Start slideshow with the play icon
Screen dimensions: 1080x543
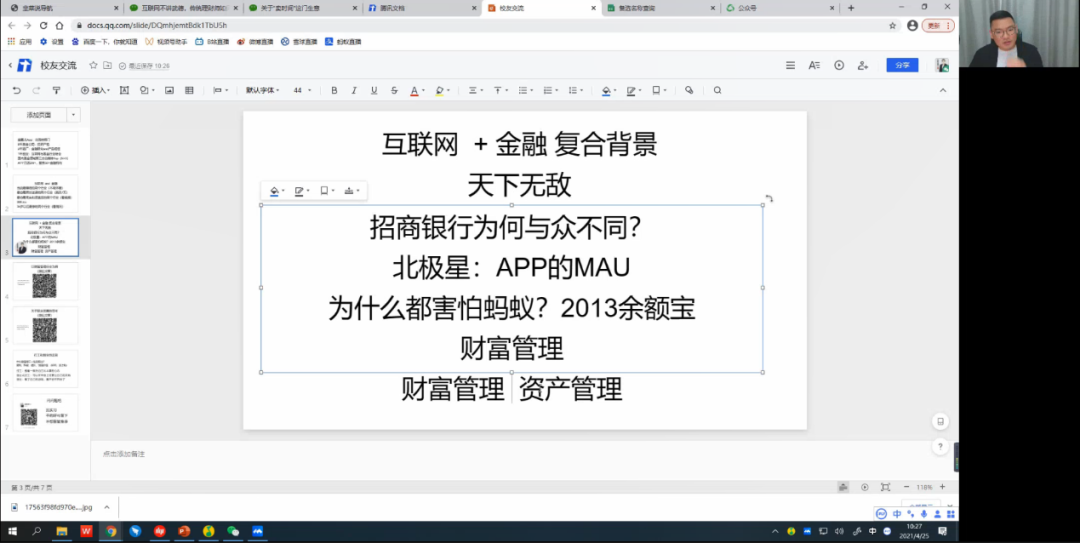tap(839, 65)
